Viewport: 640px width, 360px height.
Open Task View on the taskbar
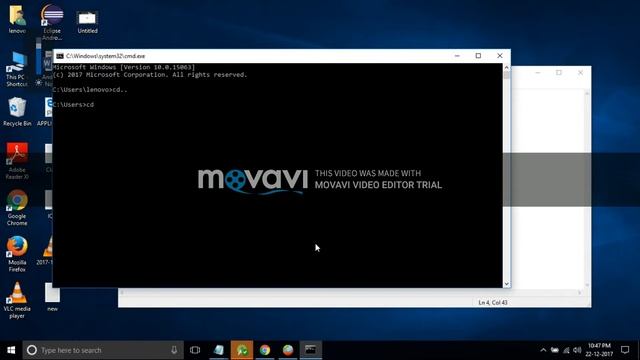[x=195, y=350]
